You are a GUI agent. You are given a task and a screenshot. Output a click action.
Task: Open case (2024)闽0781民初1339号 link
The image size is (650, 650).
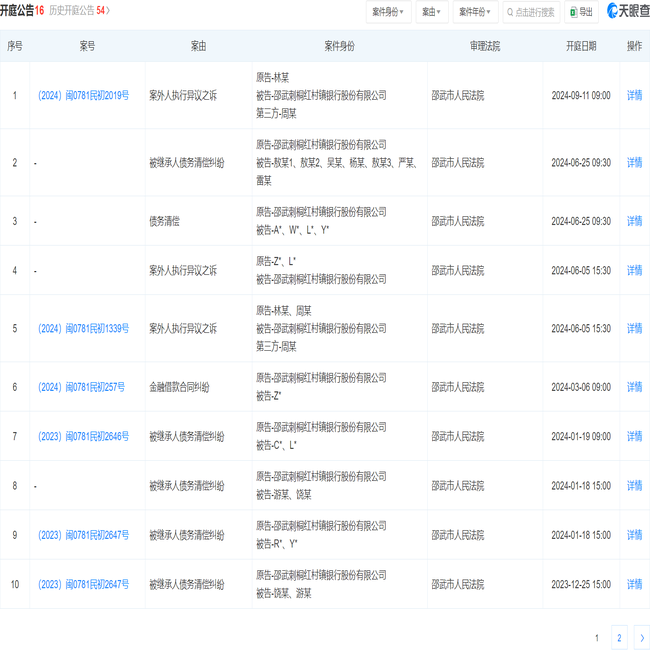click(x=83, y=328)
